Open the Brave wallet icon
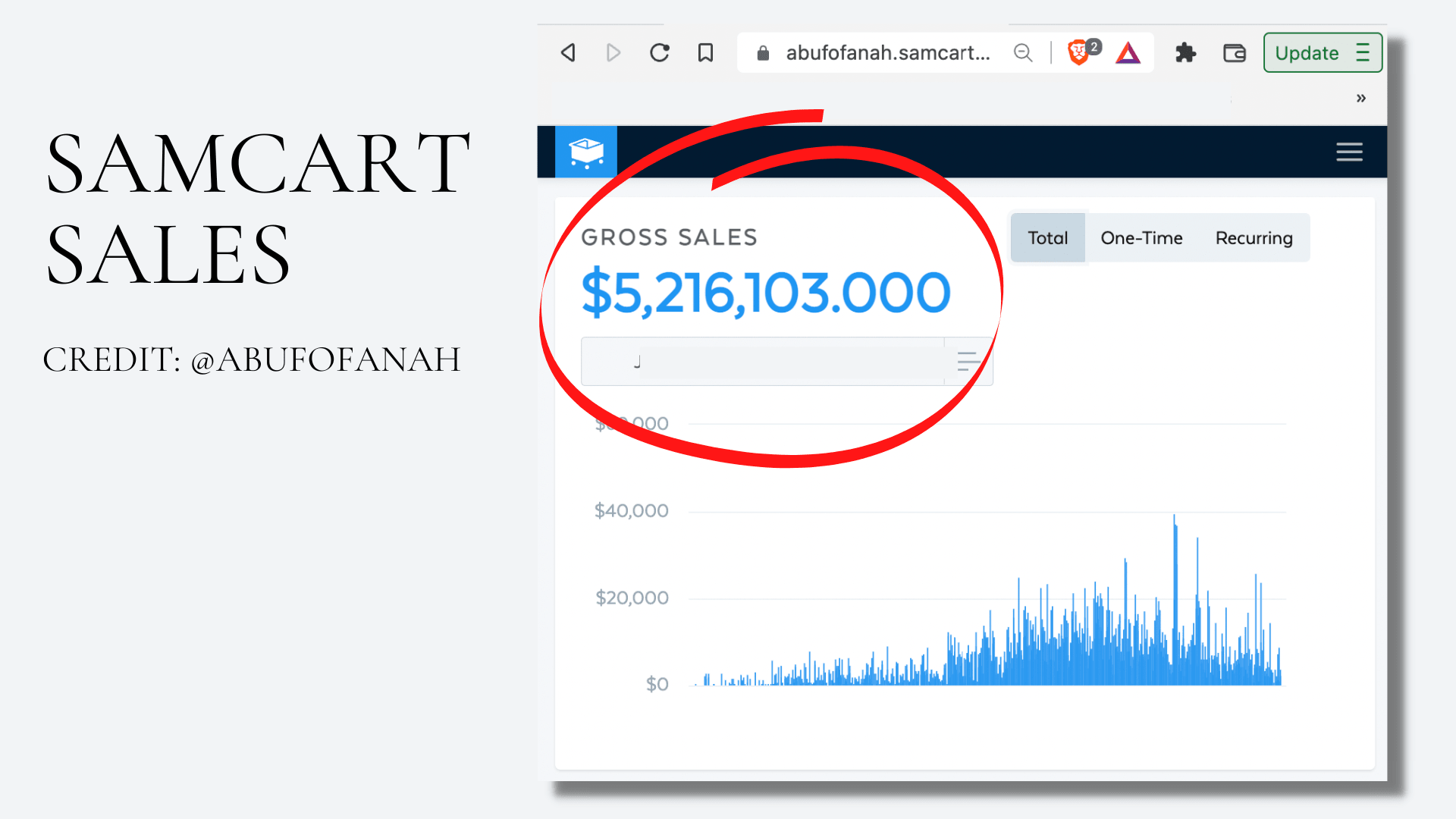Image resolution: width=1456 pixels, height=819 pixels. tap(1235, 52)
